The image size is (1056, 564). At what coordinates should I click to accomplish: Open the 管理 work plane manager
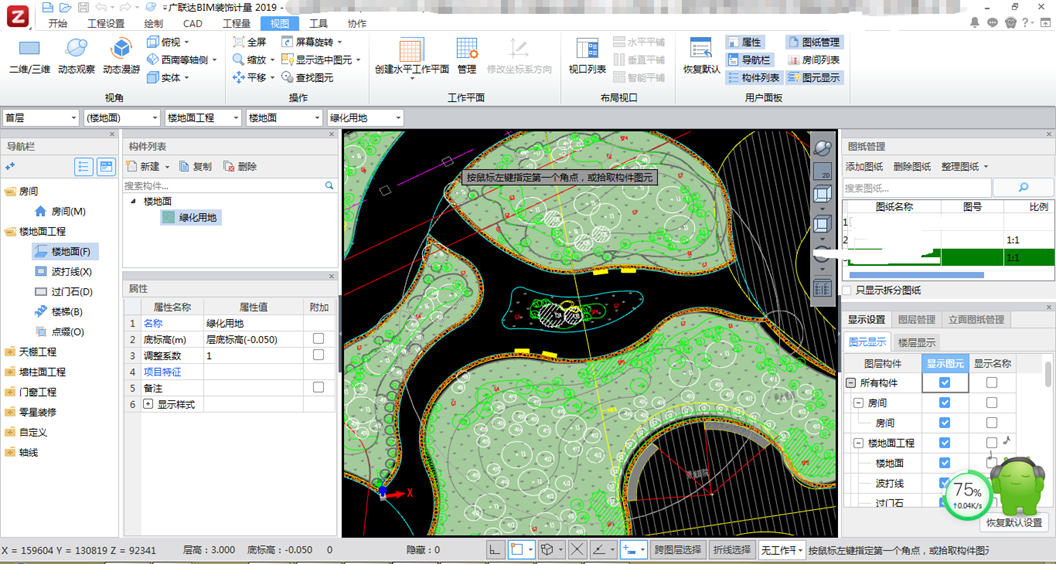pos(467,57)
